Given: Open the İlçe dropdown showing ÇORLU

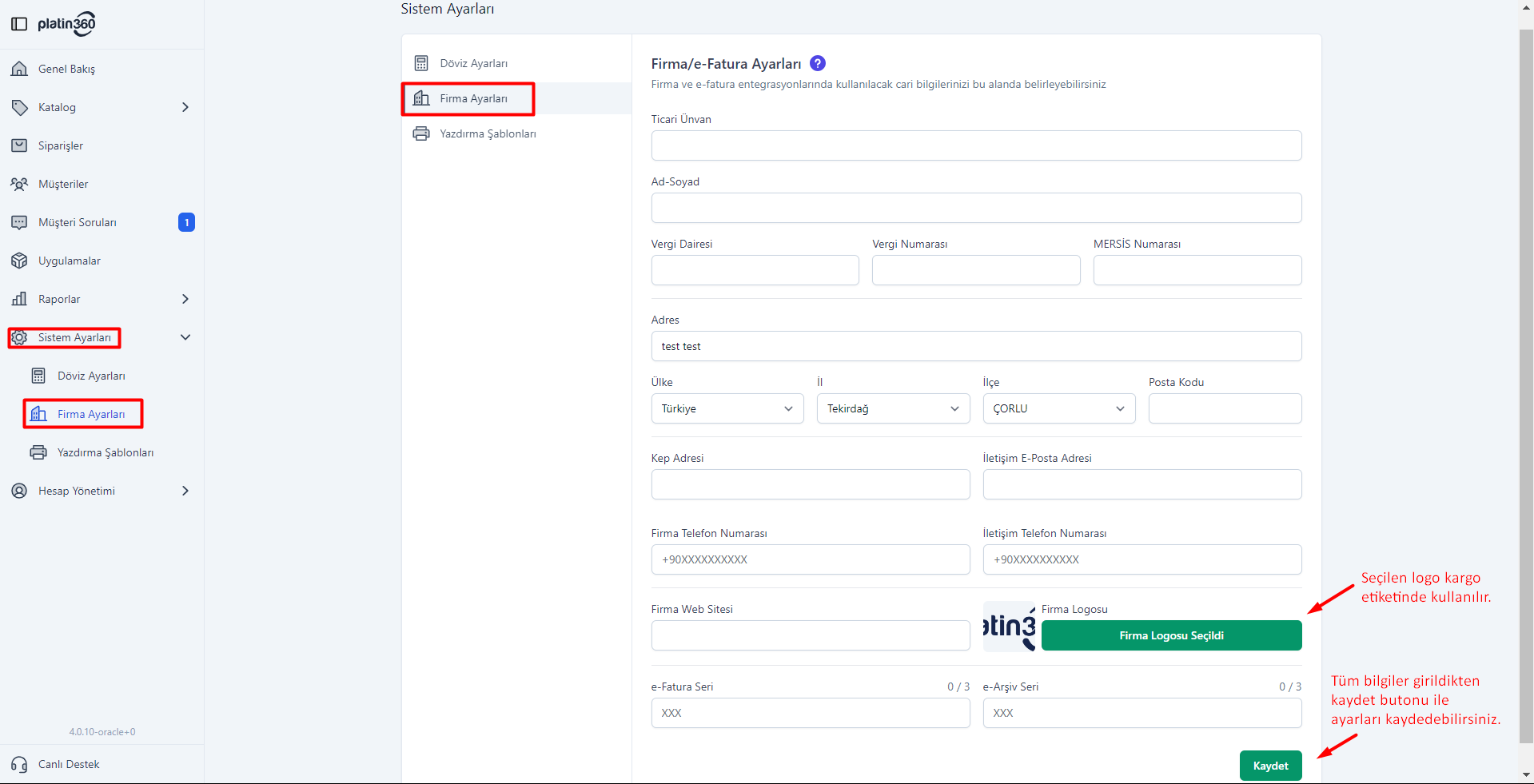Looking at the screenshot, I should coord(1059,408).
